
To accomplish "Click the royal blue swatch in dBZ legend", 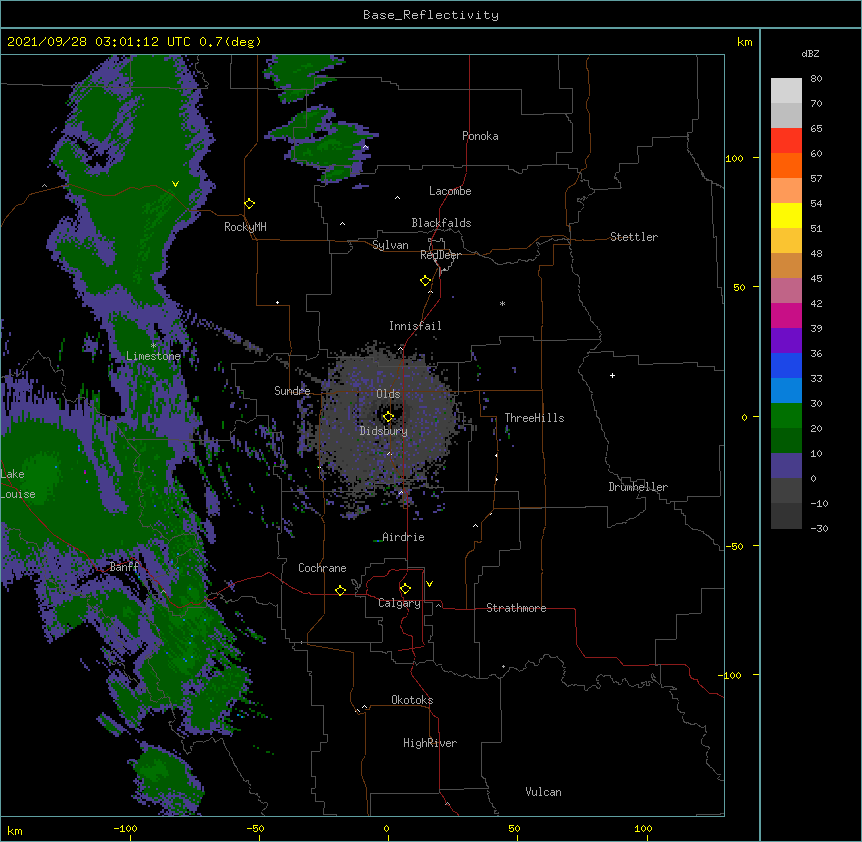I will pyautogui.click(x=786, y=365).
